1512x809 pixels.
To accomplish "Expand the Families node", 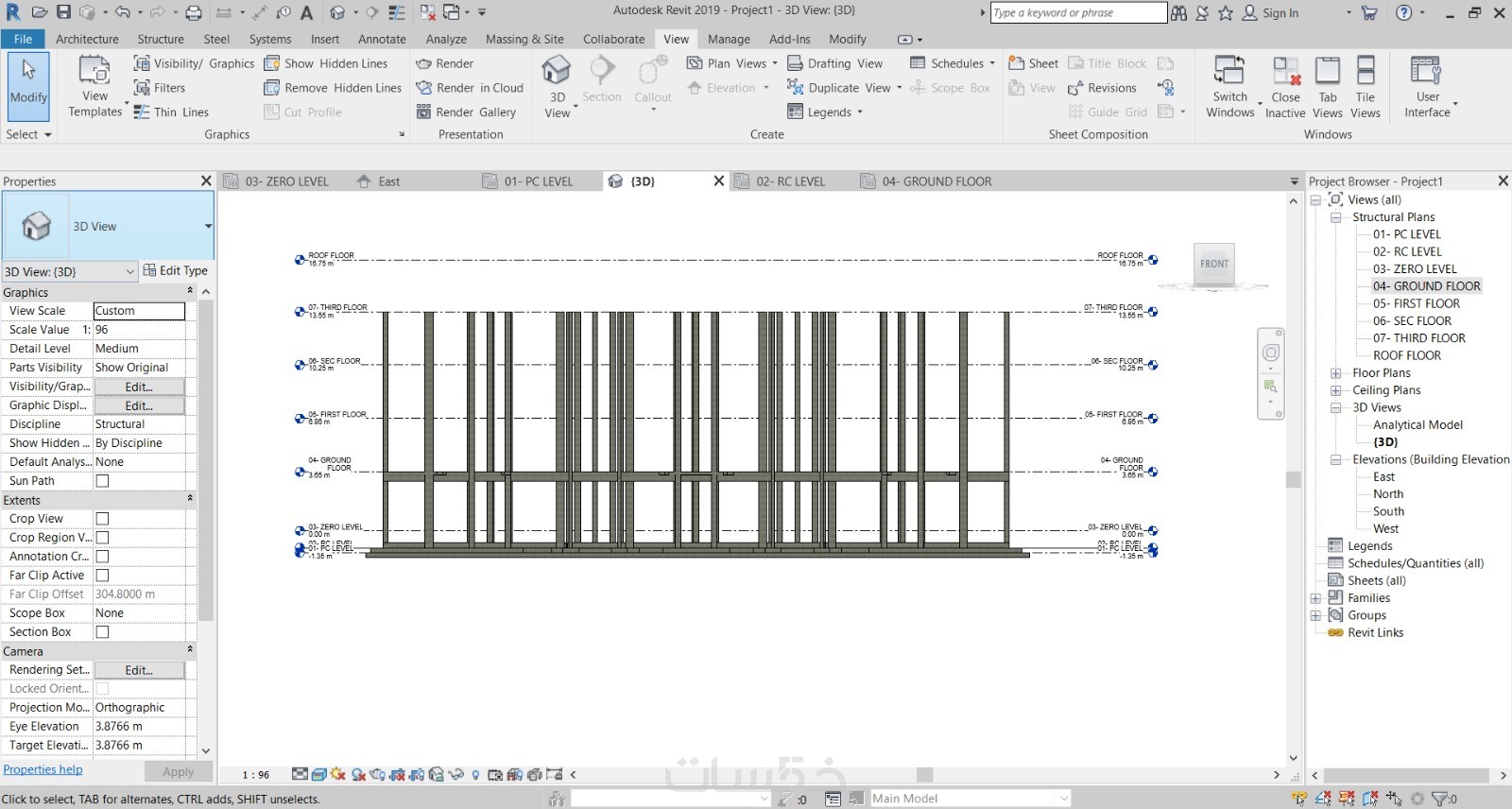I will 1314,598.
